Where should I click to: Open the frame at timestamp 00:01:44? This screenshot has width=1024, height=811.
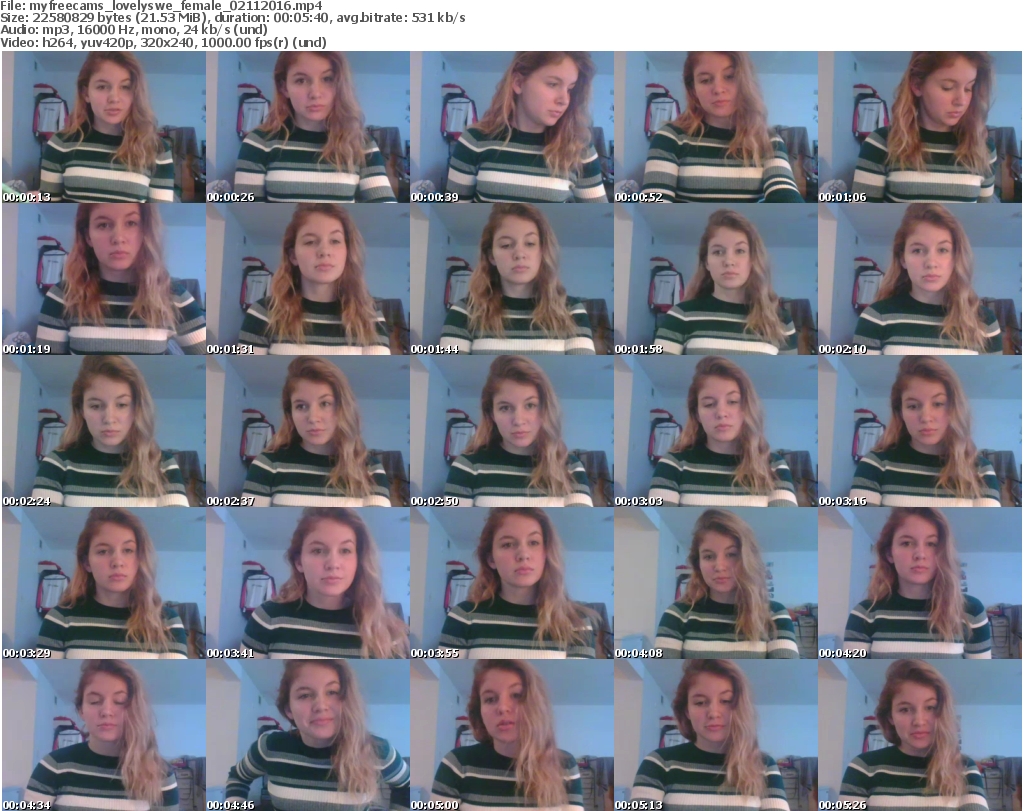512,279
